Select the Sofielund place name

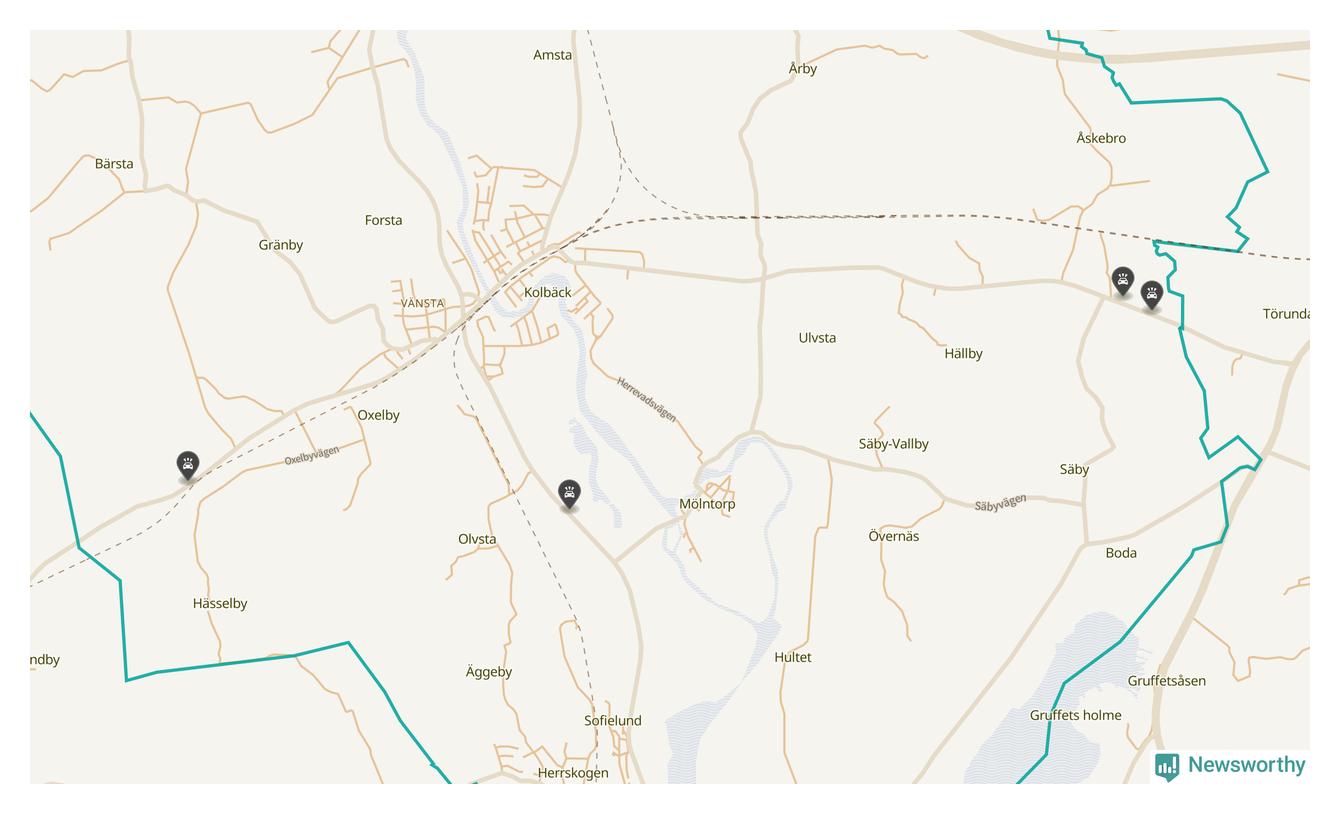[613, 720]
